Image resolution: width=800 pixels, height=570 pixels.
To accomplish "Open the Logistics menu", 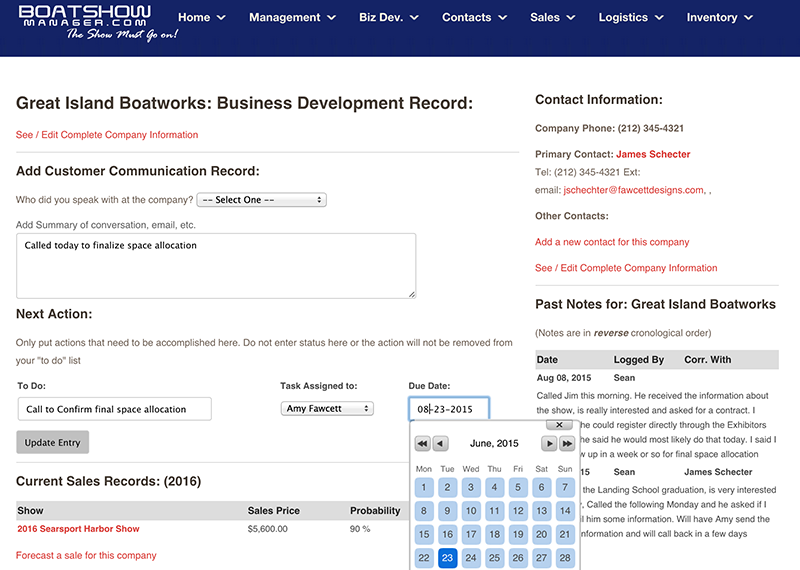I will pyautogui.click(x=631, y=17).
